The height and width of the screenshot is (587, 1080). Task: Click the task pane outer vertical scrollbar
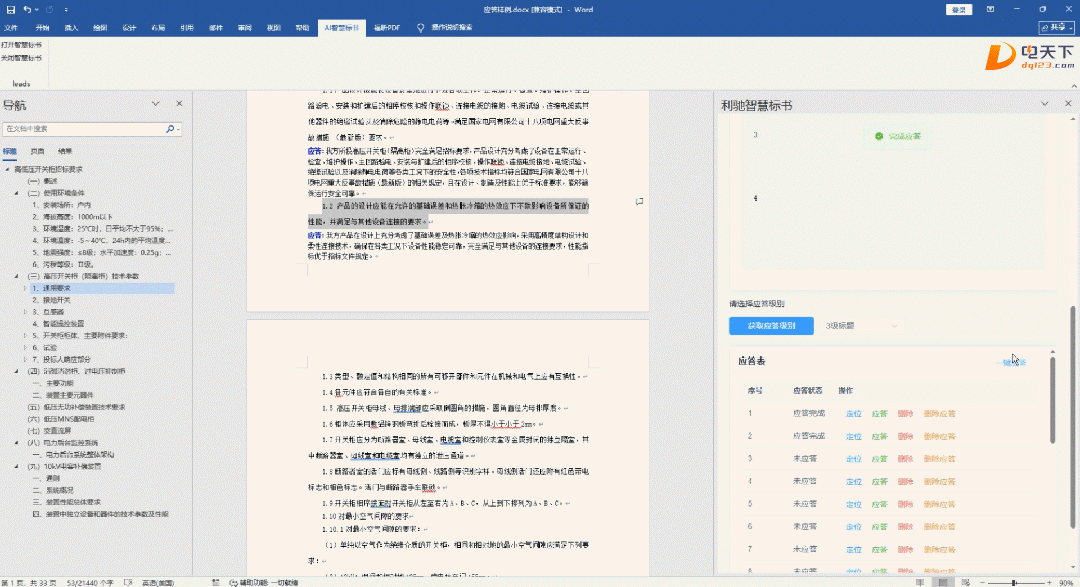pyautogui.click(x=1073, y=418)
